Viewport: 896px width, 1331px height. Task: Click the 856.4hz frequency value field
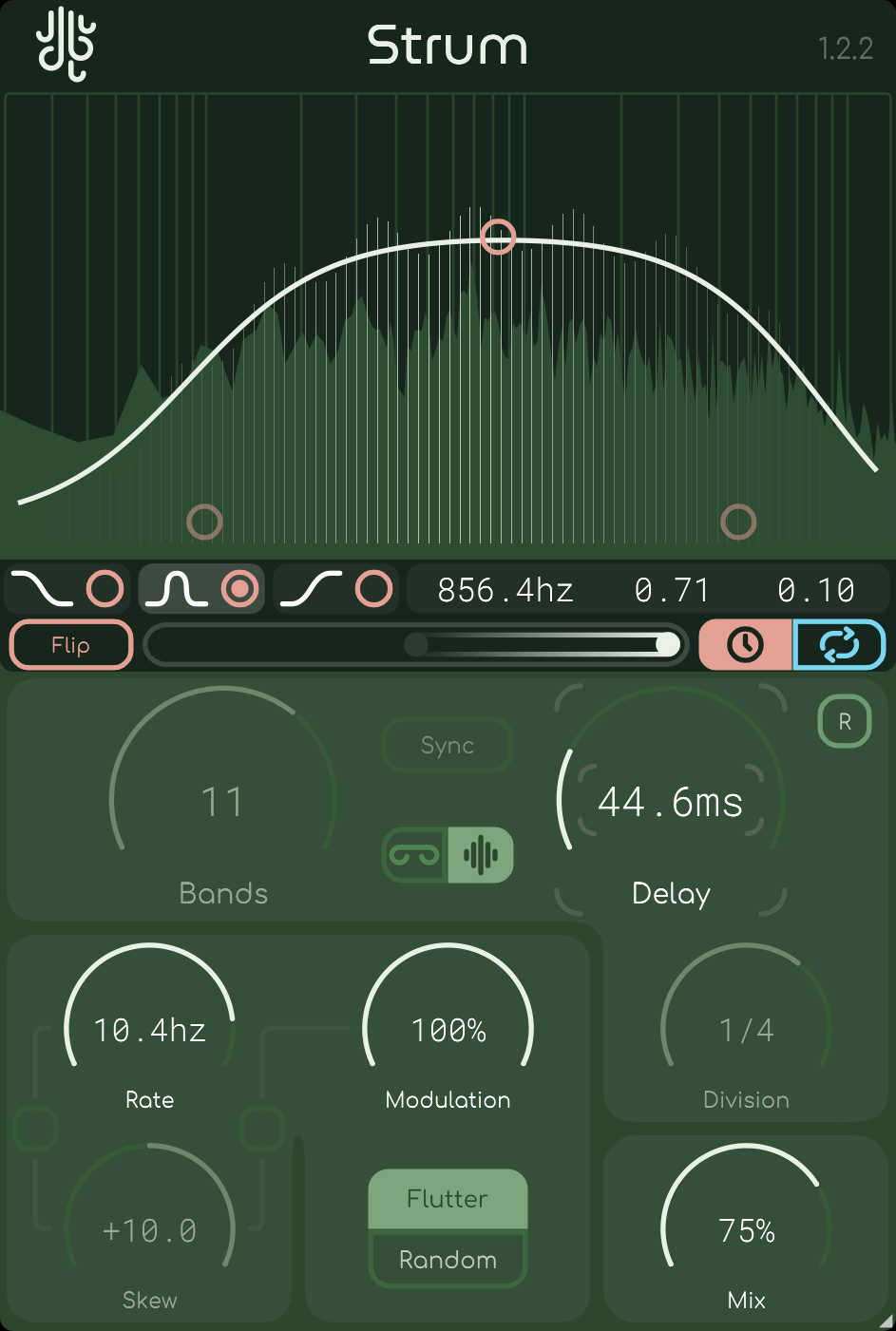coord(505,591)
